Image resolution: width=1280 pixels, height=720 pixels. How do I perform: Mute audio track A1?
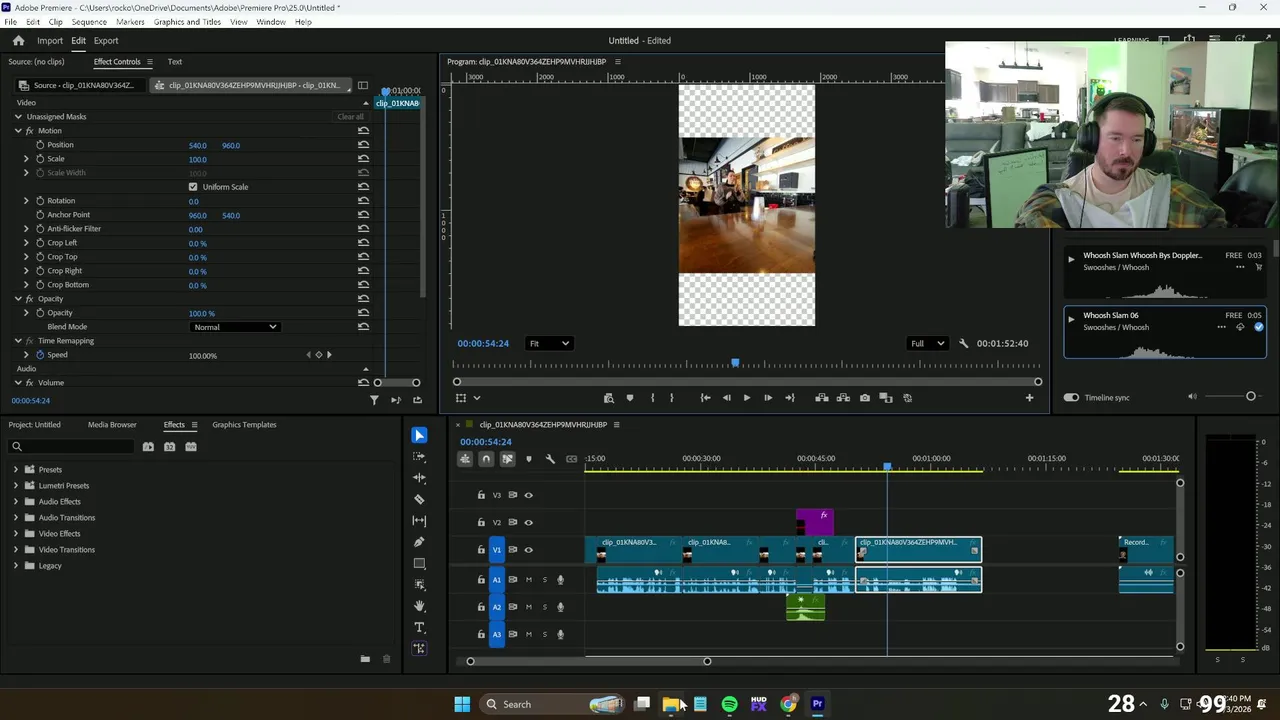(x=529, y=580)
